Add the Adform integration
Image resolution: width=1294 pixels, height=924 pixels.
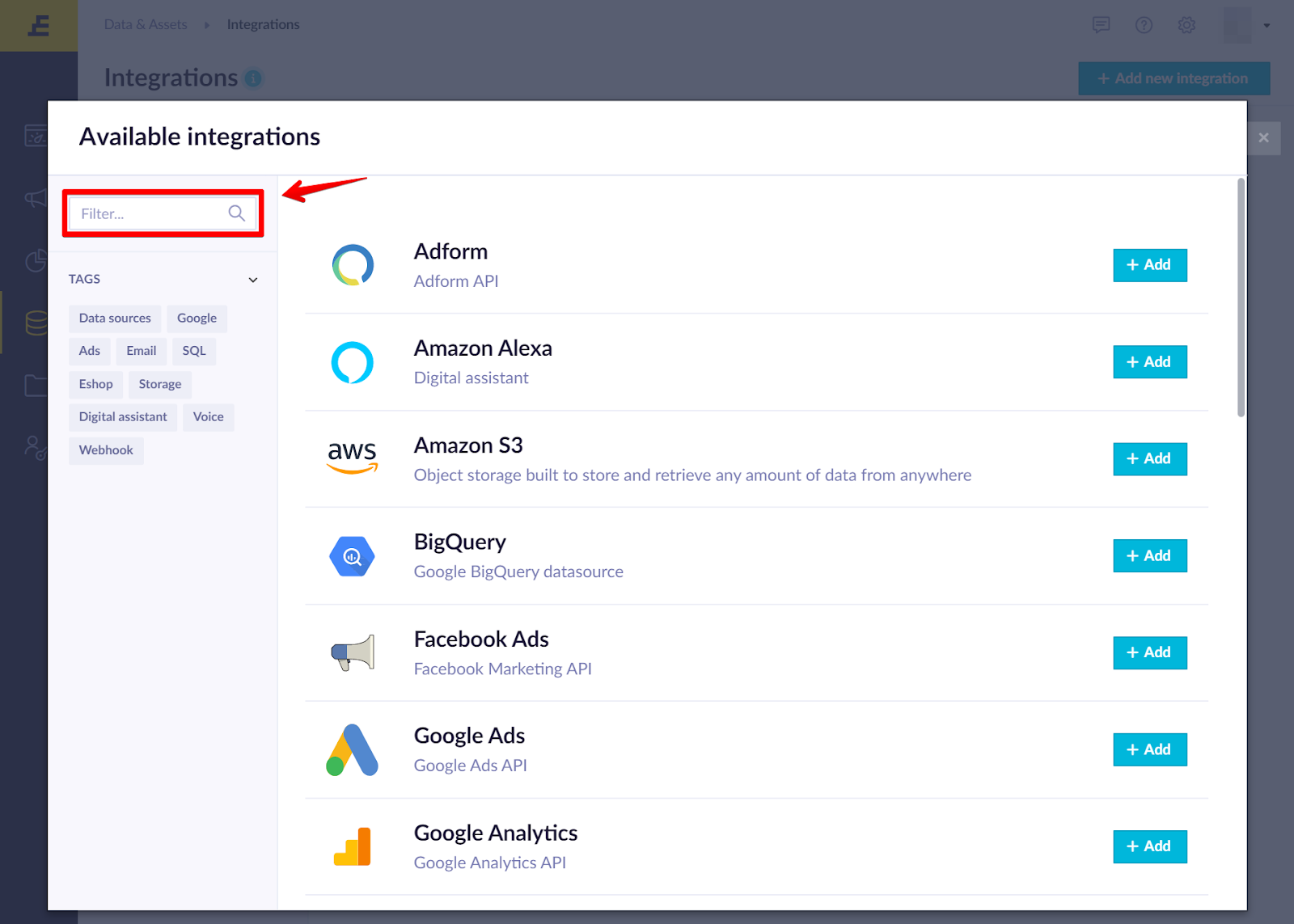point(1149,265)
